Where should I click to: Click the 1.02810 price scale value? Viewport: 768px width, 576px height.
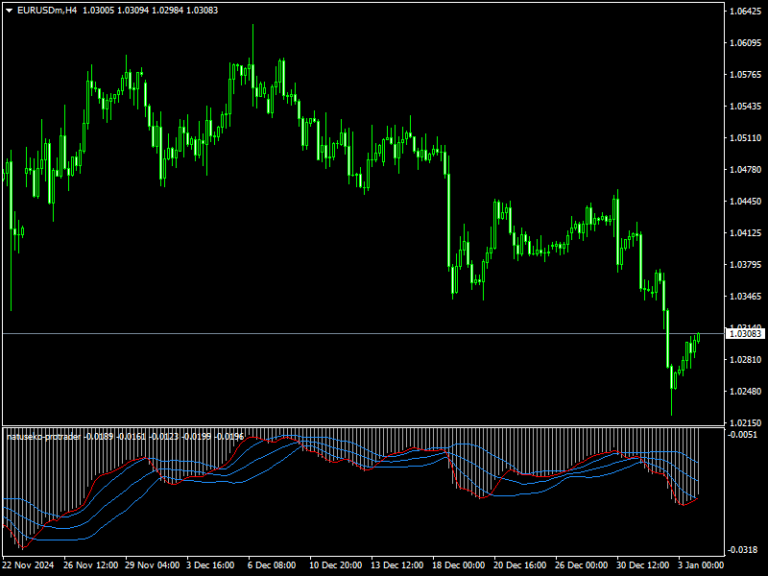pos(745,360)
